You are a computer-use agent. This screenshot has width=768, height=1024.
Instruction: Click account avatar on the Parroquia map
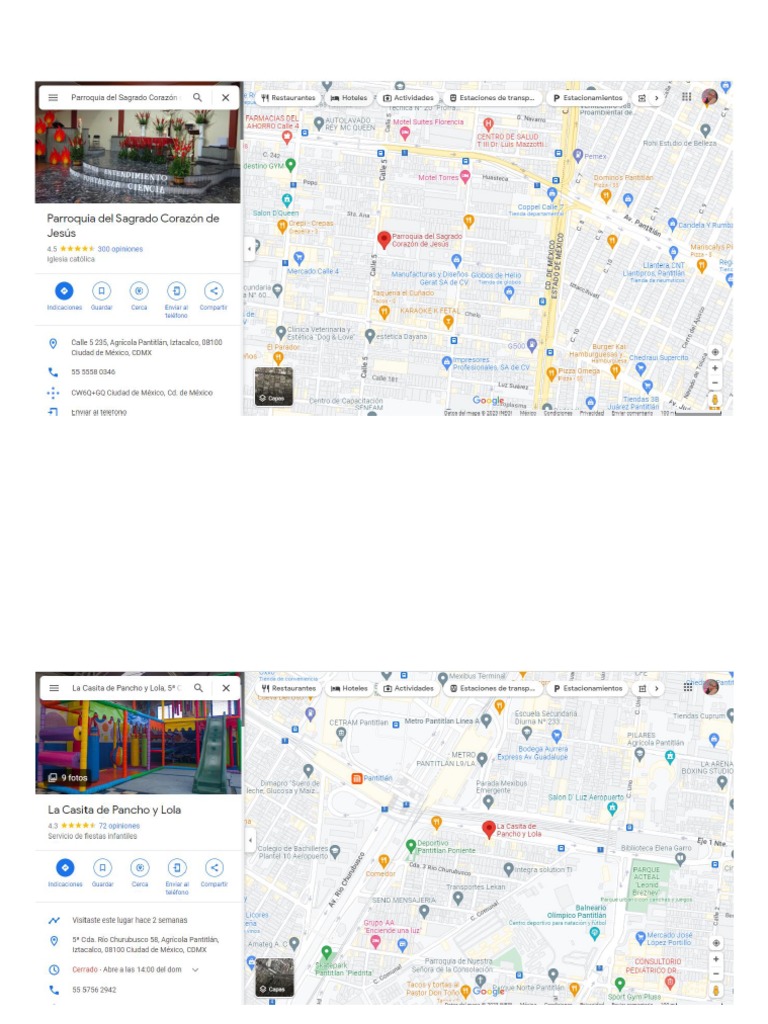pyautogui.click(x=710, y=97)
